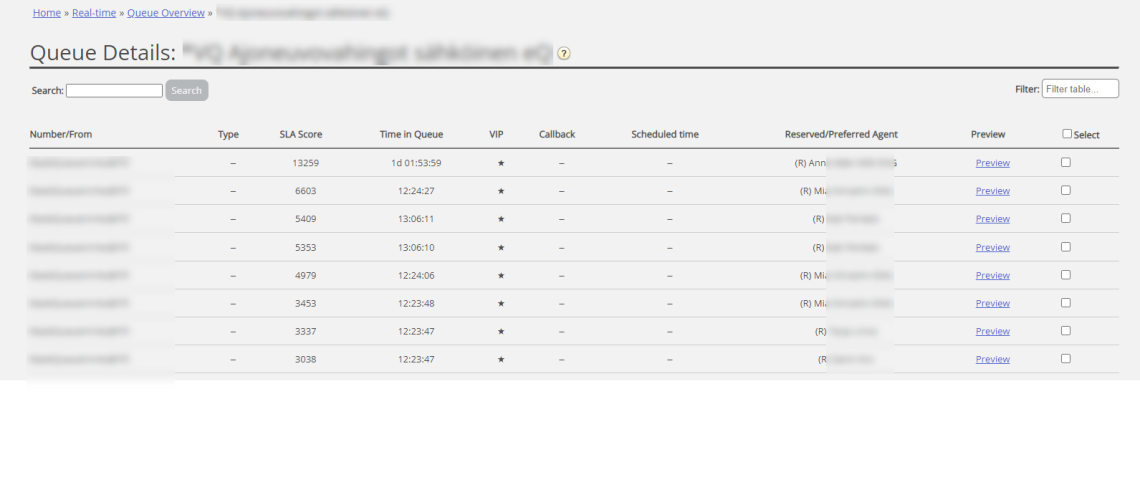Open the Home breadcrumb link

point(47,13)
